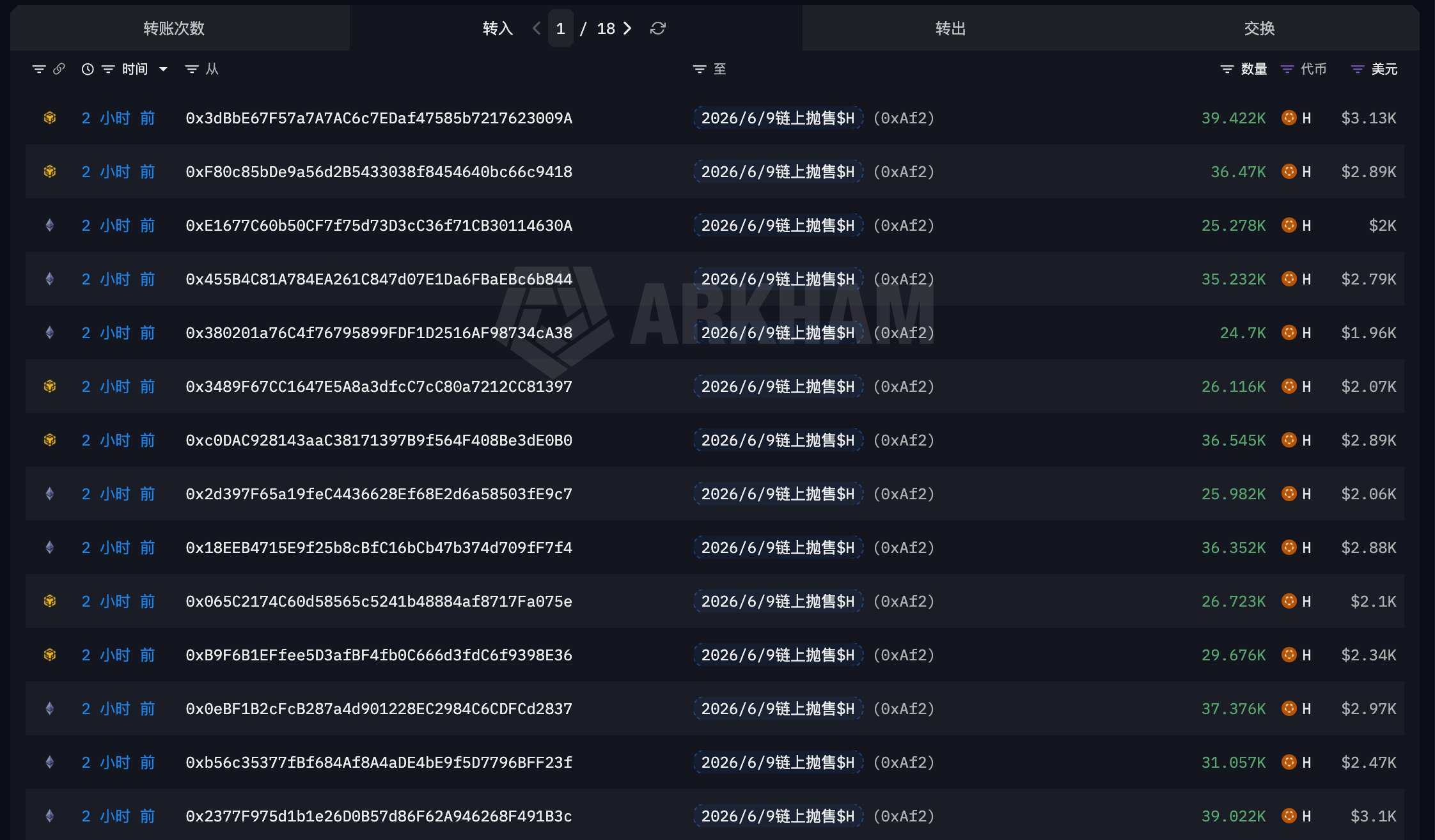Click the (0xAf2) tag in 25.278K row
Viewport: 1435px width, 840px height.
[x=904, y=225]
